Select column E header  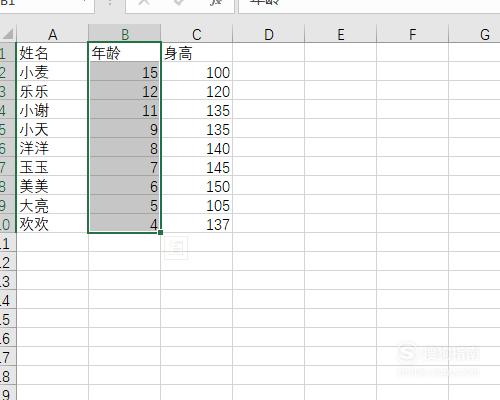pos(341,34)
